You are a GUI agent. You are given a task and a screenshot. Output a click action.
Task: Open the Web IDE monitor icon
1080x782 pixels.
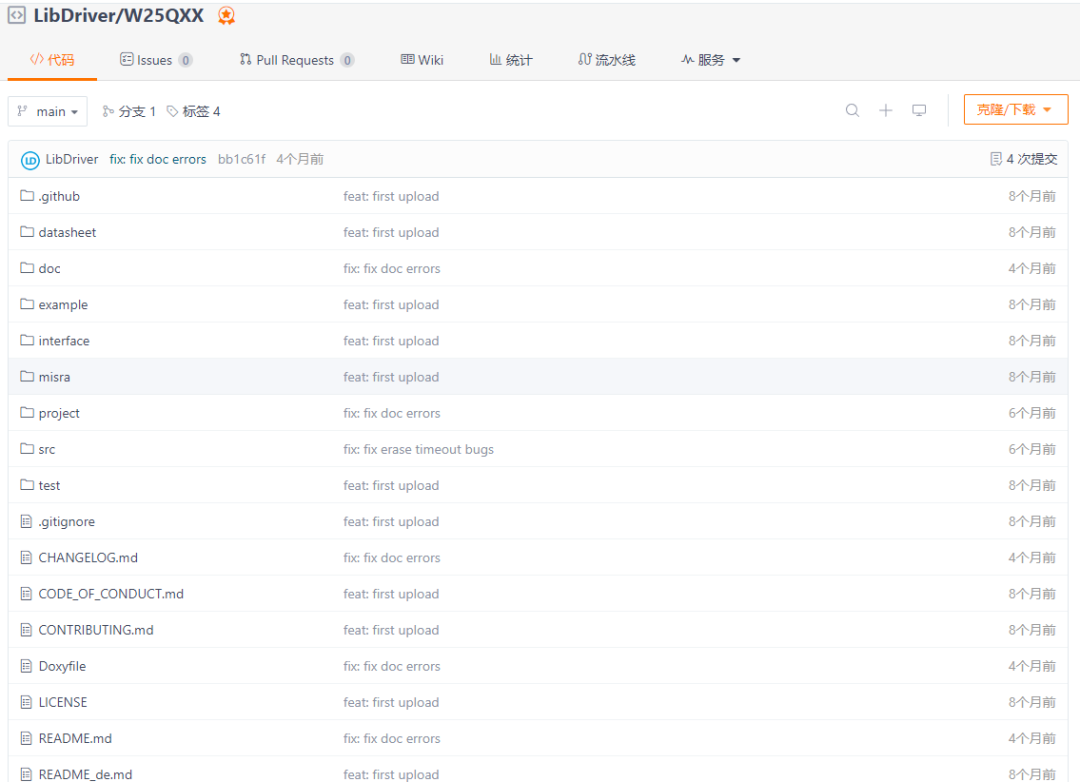click(x=919, y=110)
